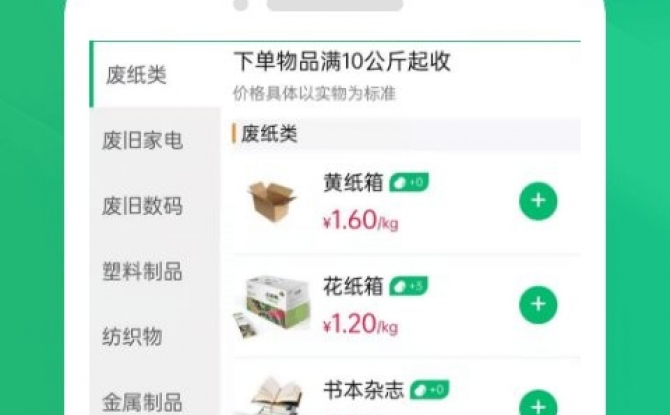Click the 废纸类 section header in list
670x415 pixels.
269,134
